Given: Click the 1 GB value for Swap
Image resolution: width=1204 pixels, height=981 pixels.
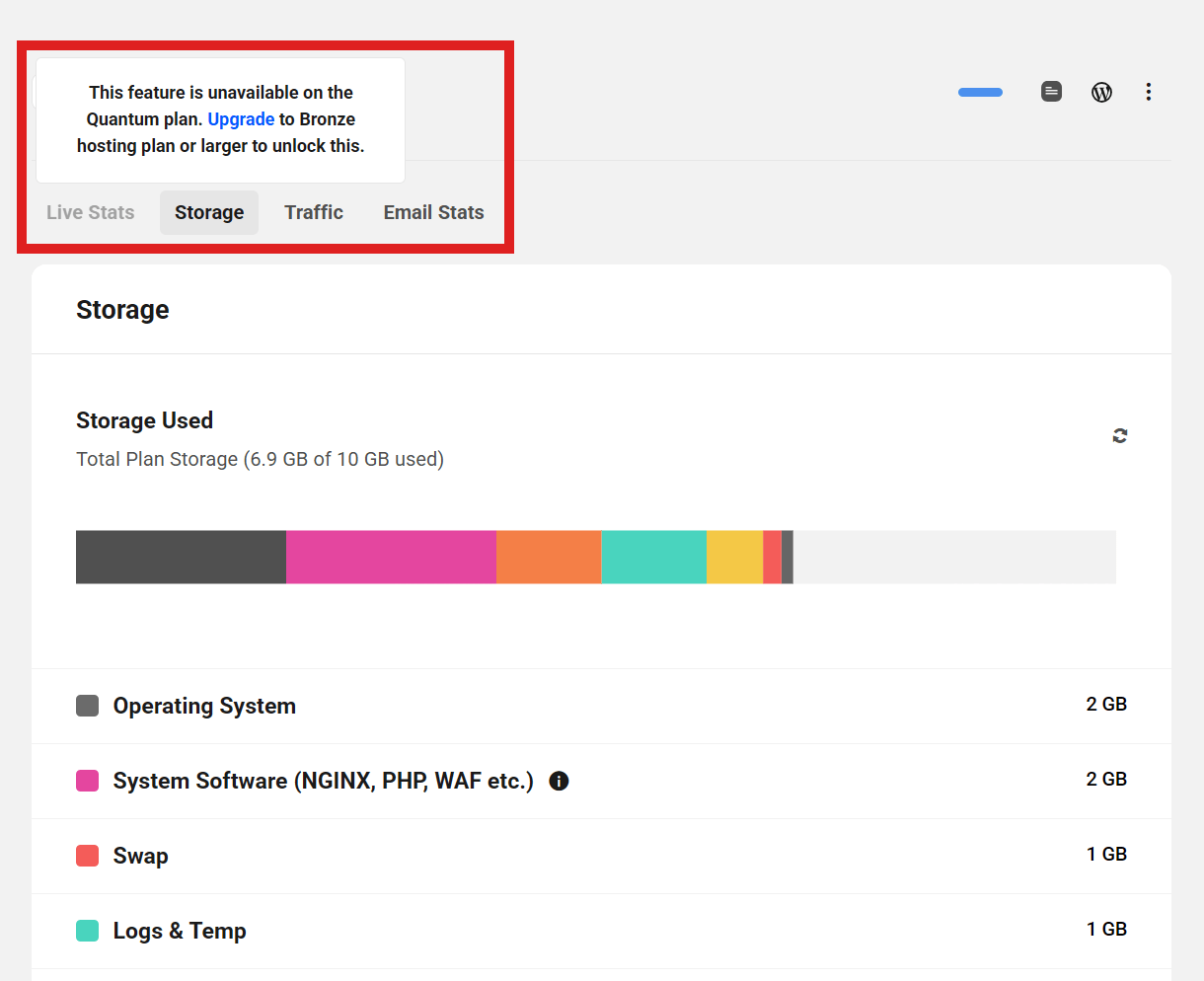Looking at the screenshot, I should click(1106, 855).
